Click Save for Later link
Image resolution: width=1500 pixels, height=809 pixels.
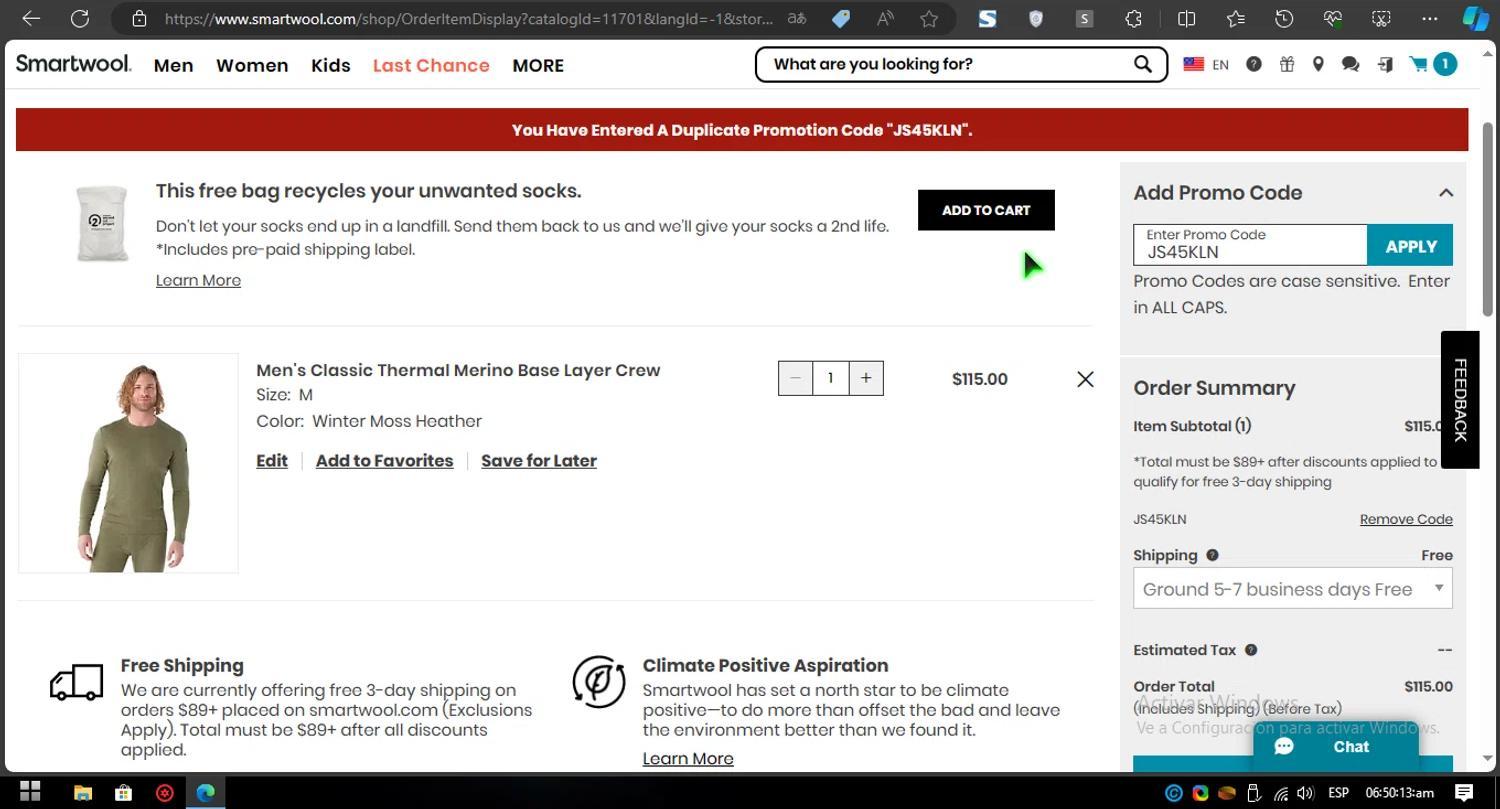[x=539, y=461]
